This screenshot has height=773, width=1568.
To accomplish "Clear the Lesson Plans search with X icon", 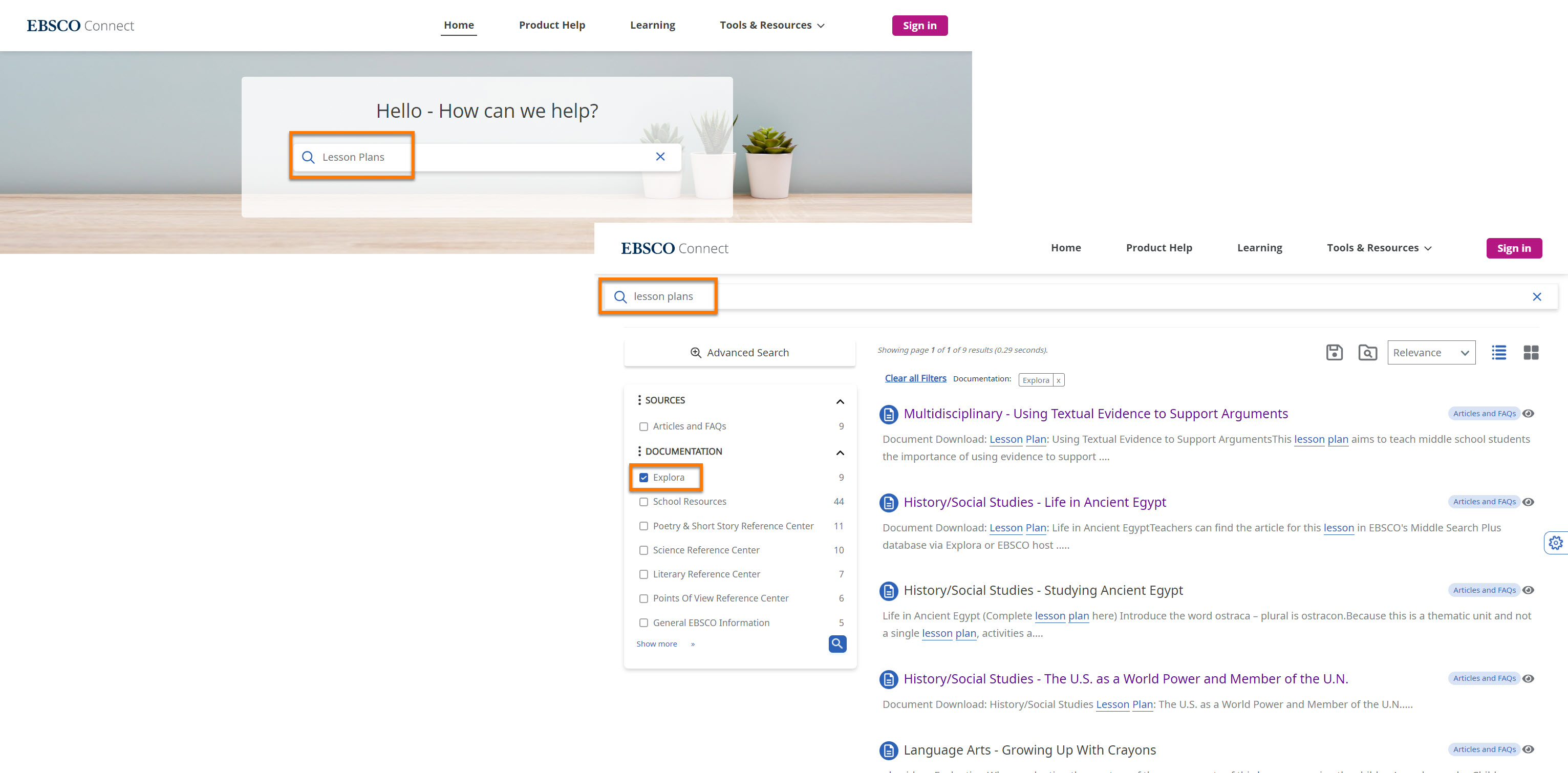I will tap(660, 157).
